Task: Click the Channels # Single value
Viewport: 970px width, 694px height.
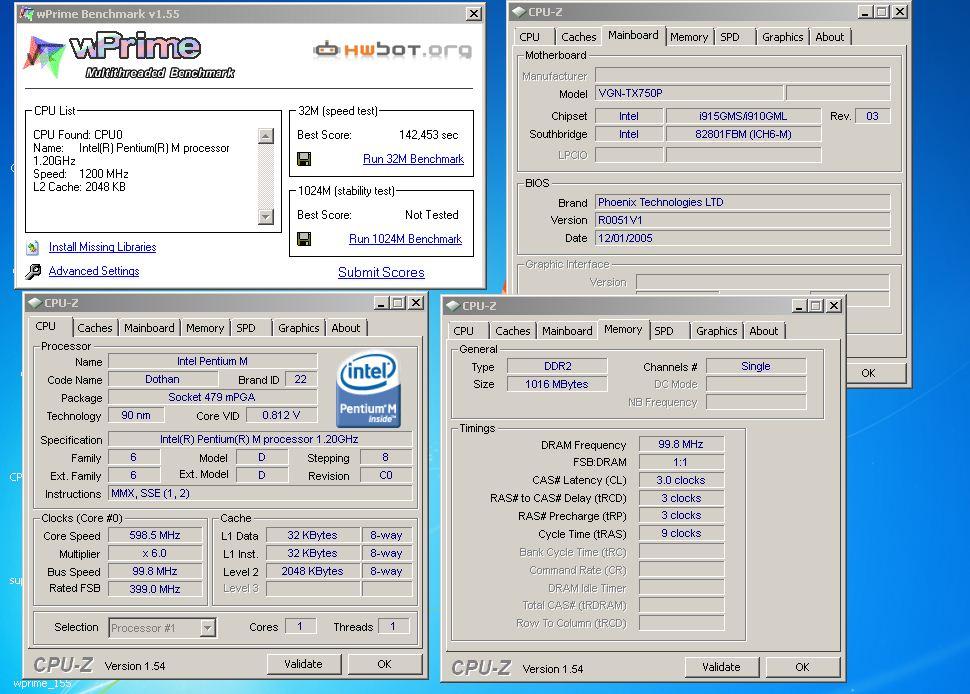Action: tap(756, 366)
